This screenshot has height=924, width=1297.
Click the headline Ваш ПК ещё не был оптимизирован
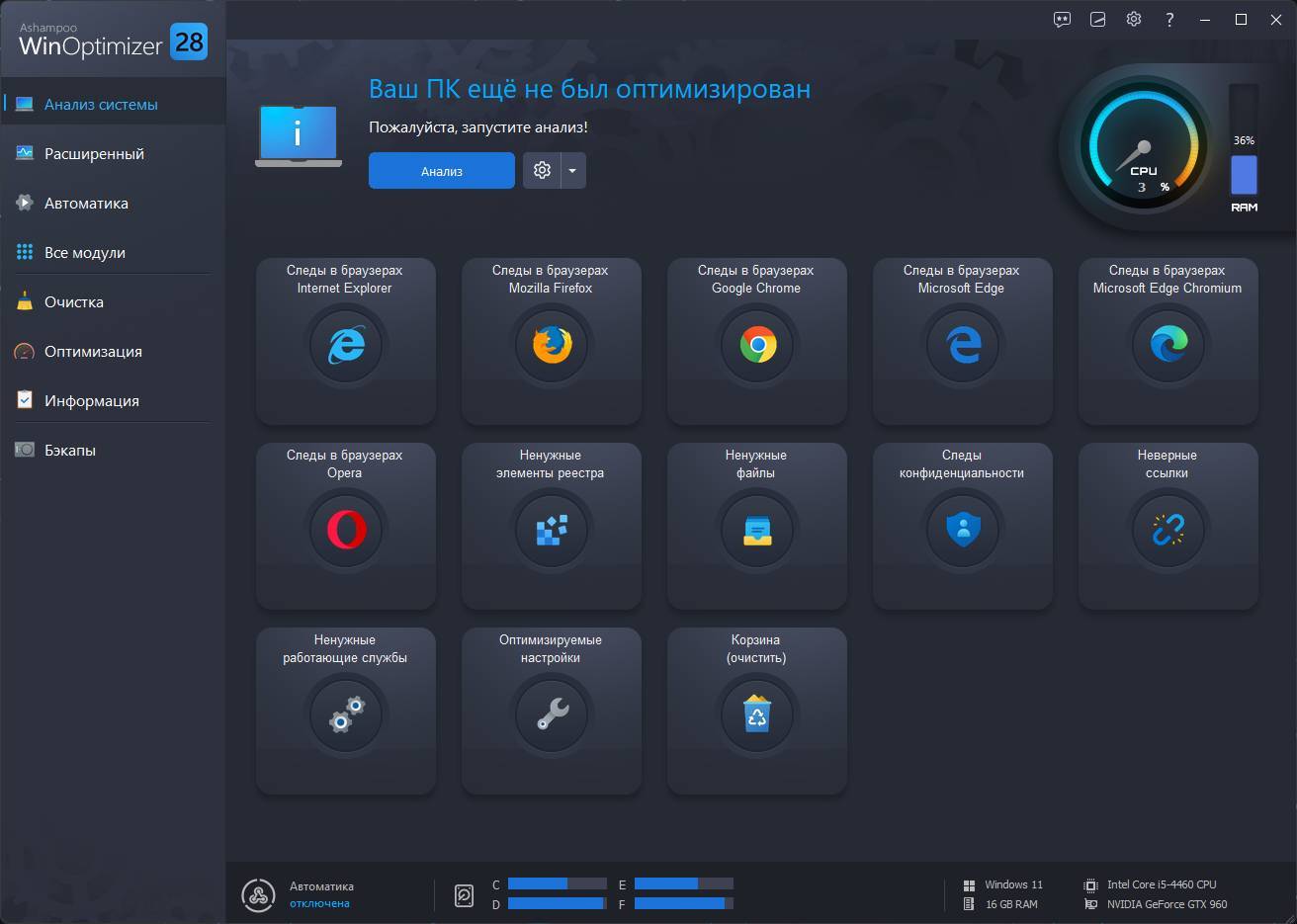tap(589, 89)
